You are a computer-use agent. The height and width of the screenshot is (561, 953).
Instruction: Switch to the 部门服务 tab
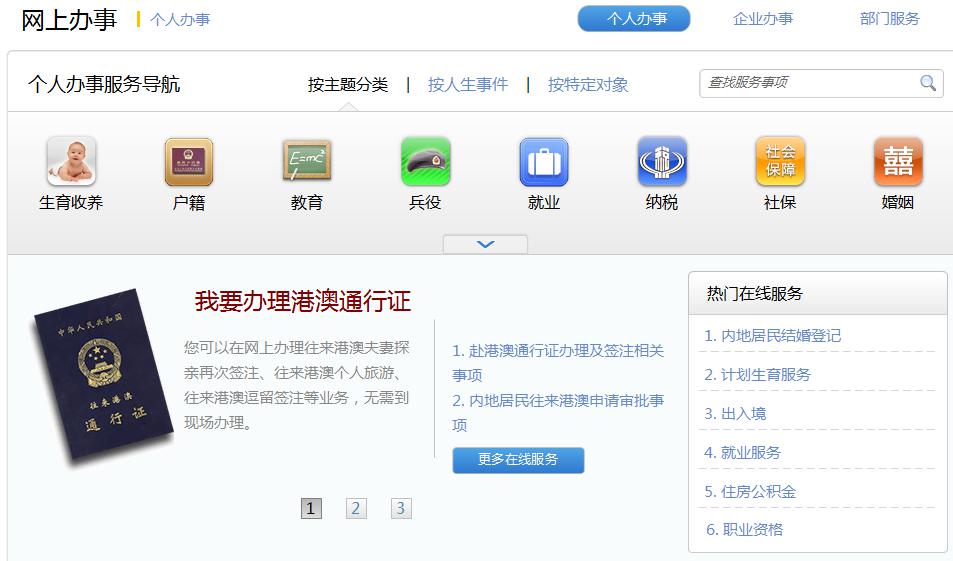[x=889, y=19]
